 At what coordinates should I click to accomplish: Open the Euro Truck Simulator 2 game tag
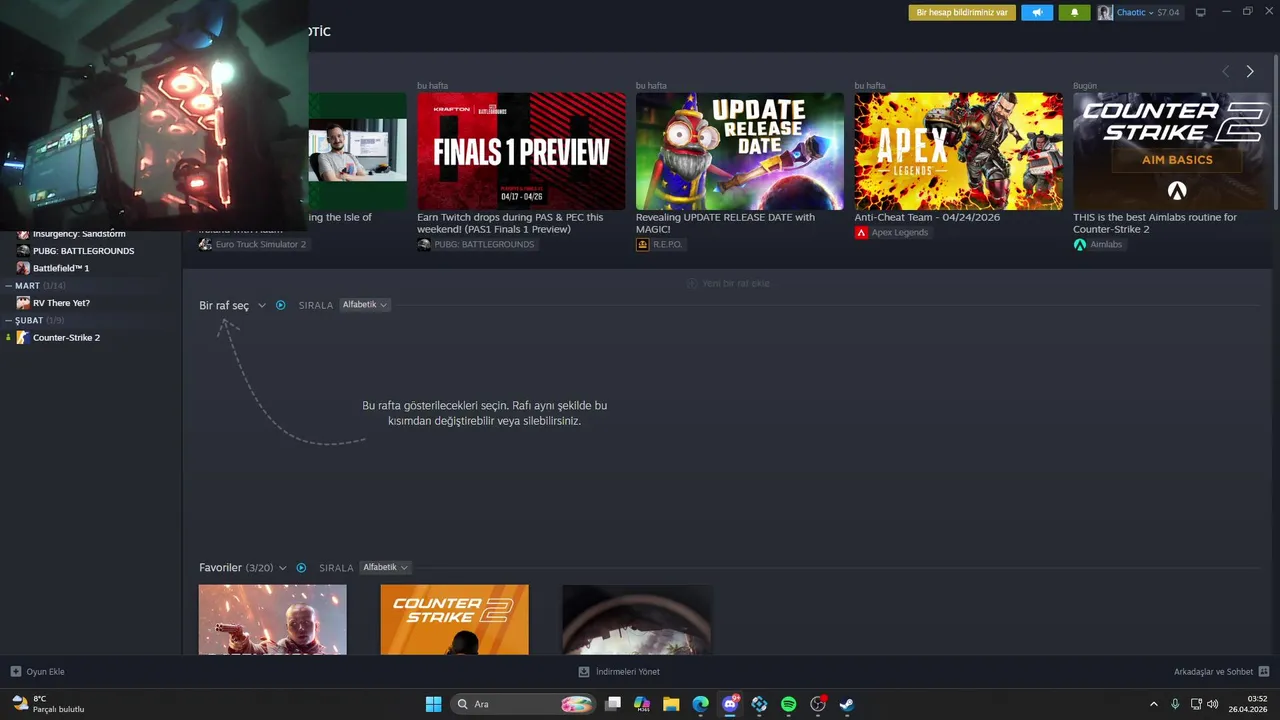click(253, 244)
